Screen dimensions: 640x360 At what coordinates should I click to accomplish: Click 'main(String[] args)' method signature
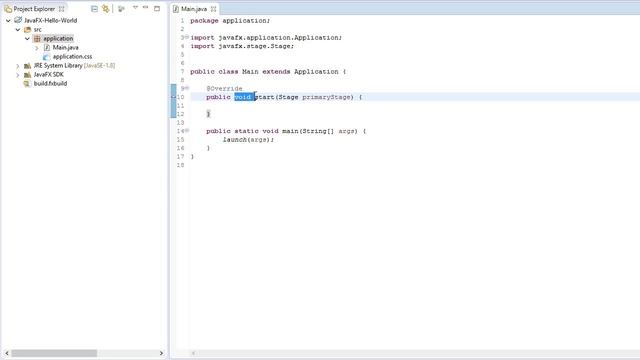click(320, 131)
